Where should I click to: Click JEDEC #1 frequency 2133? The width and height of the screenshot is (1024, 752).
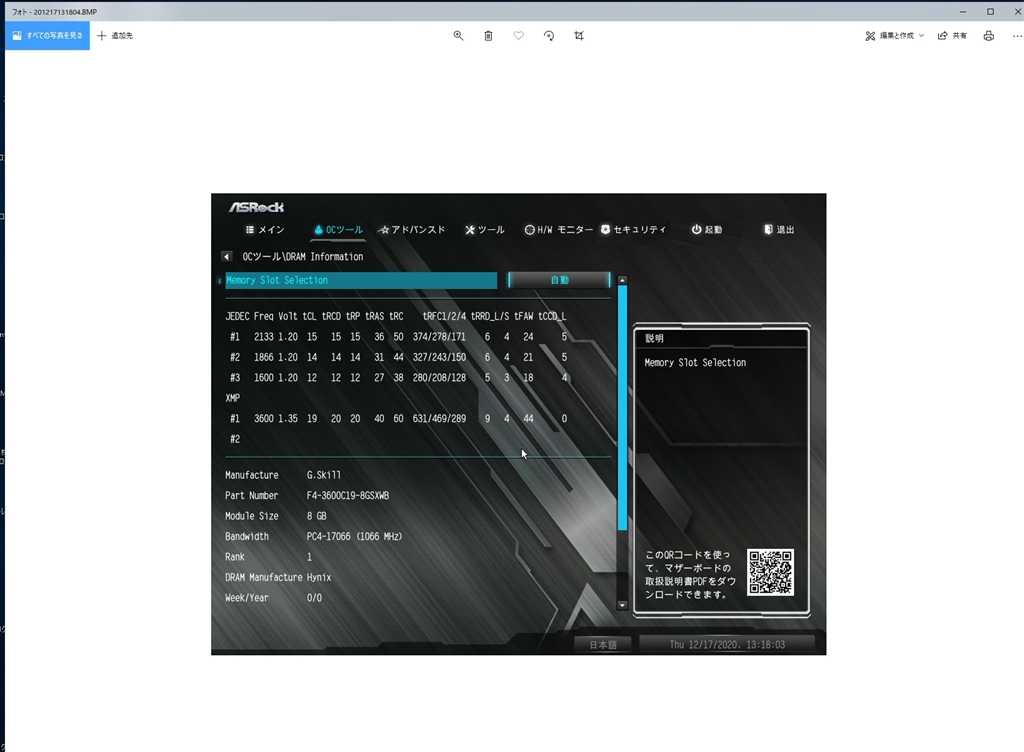(264, 337)
